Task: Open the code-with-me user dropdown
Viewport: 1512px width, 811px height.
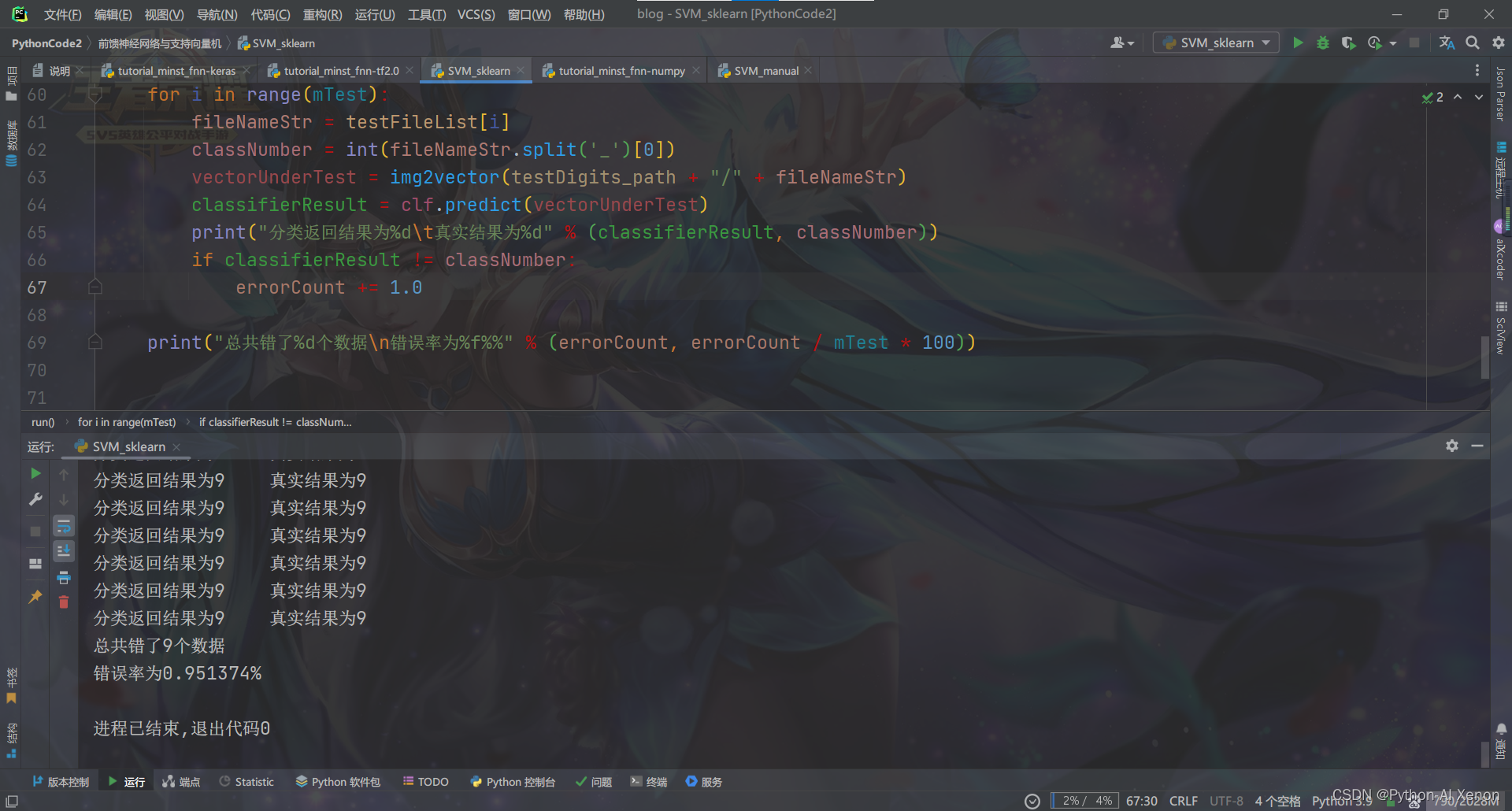Action: 1122,43
